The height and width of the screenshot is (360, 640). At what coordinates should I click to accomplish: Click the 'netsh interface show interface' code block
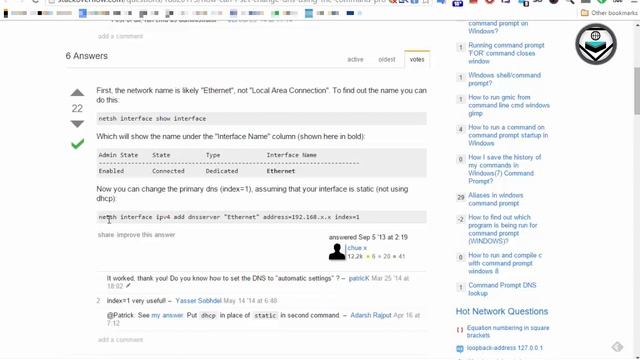click(x=262, y=118)
